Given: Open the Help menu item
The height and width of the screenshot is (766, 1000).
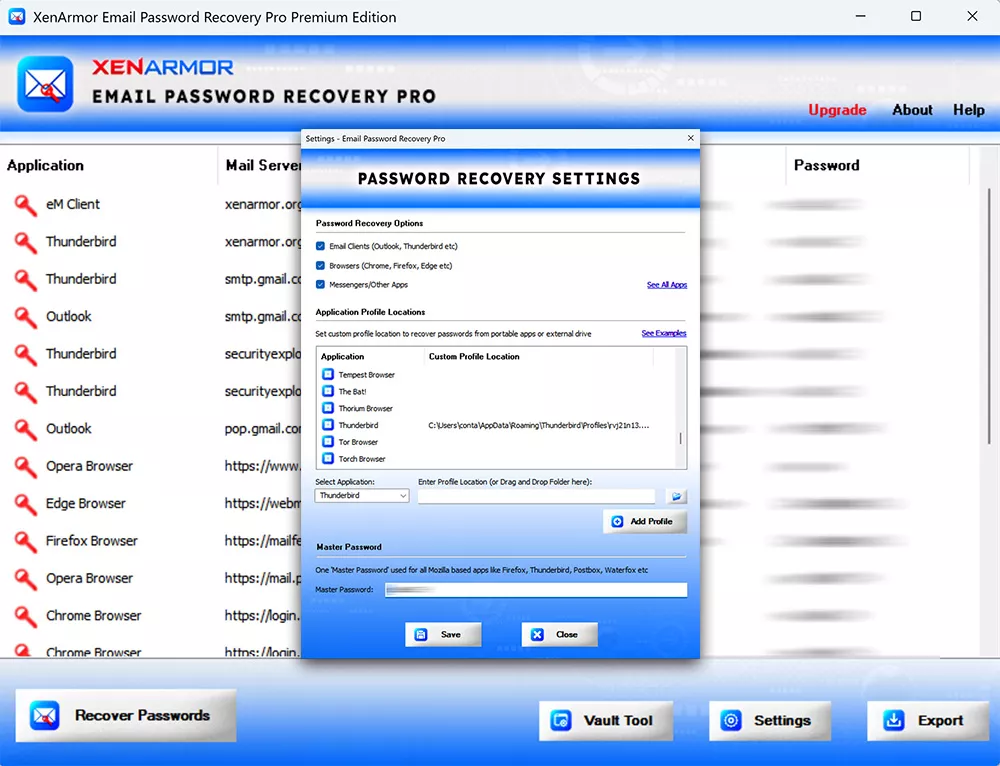Looking at the screenshot, I should coord(968,110).
